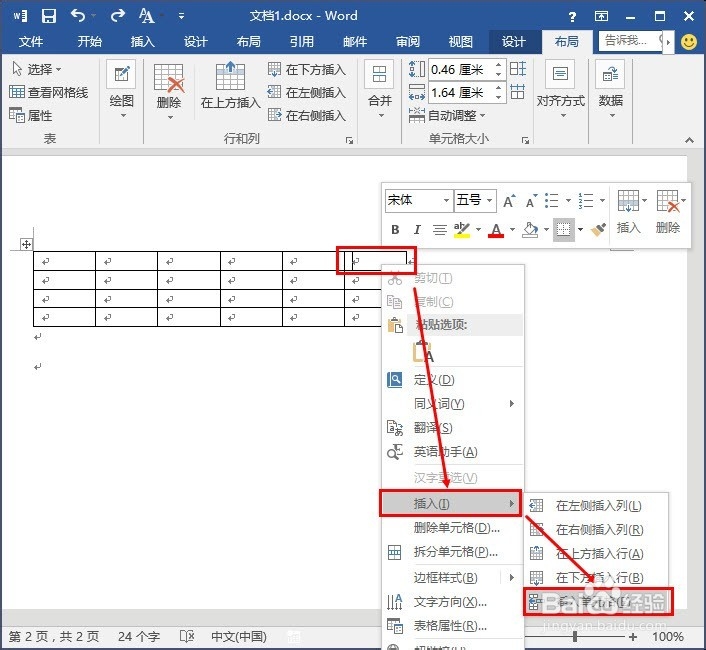Choose 同义词 in the context menu
The height and width of the screenshot is (650, 706).
[453, 403]
